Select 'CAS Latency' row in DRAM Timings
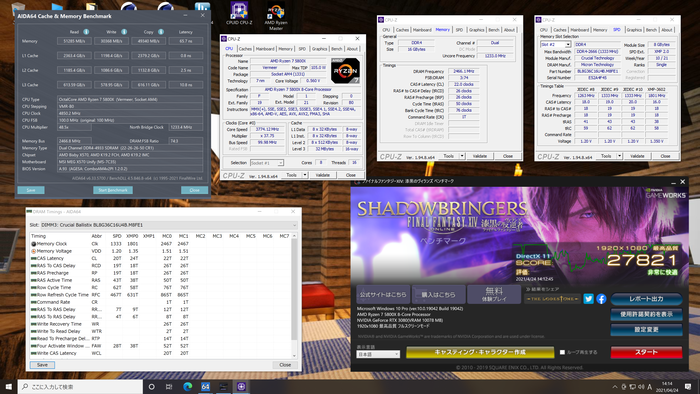Image resolution: width=700 pixels, height=394 pixels. click(x=161, y=258)
